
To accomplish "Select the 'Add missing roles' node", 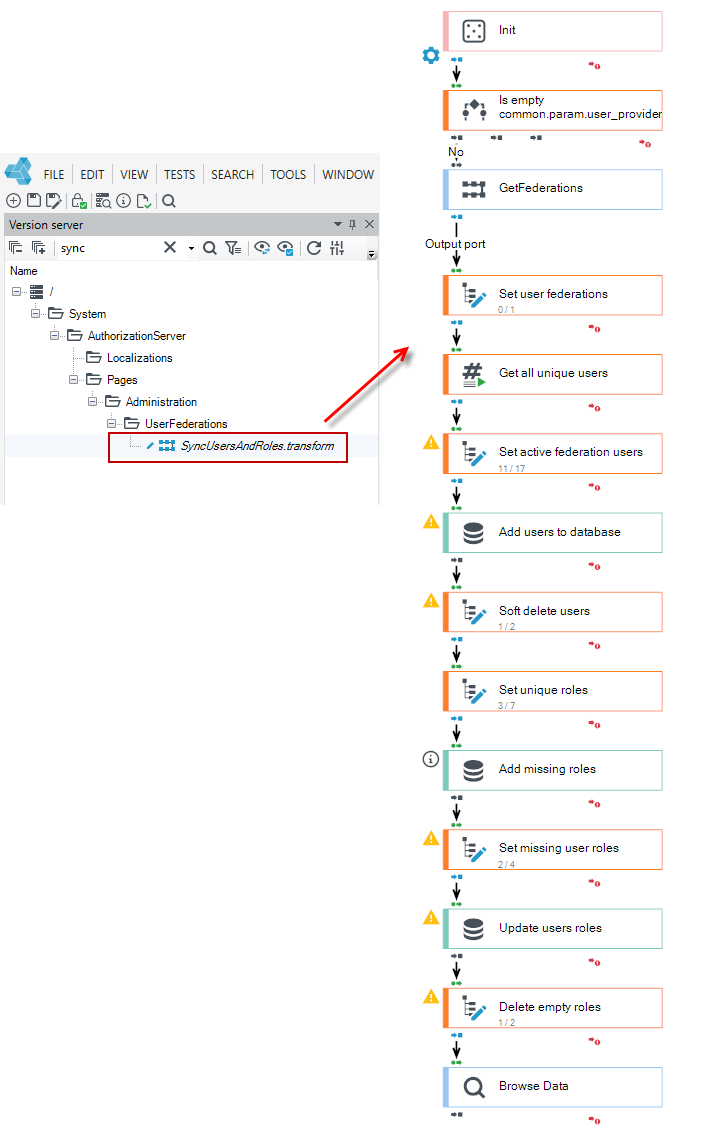I will [552, 771].
